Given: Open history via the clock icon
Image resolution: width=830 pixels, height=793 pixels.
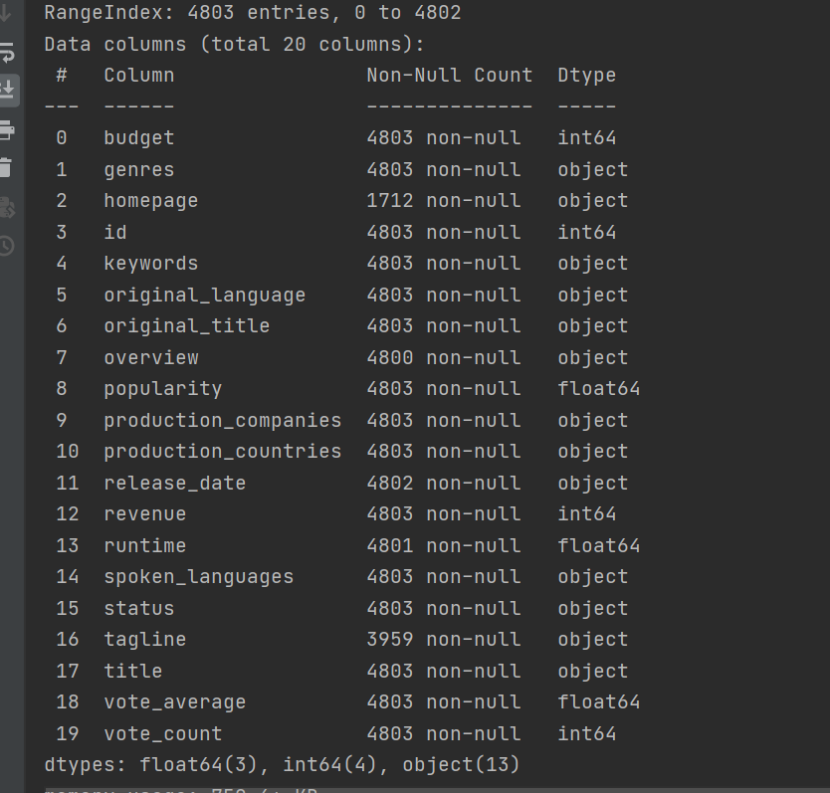Looking at the screenshot, I should coord(7,245).
